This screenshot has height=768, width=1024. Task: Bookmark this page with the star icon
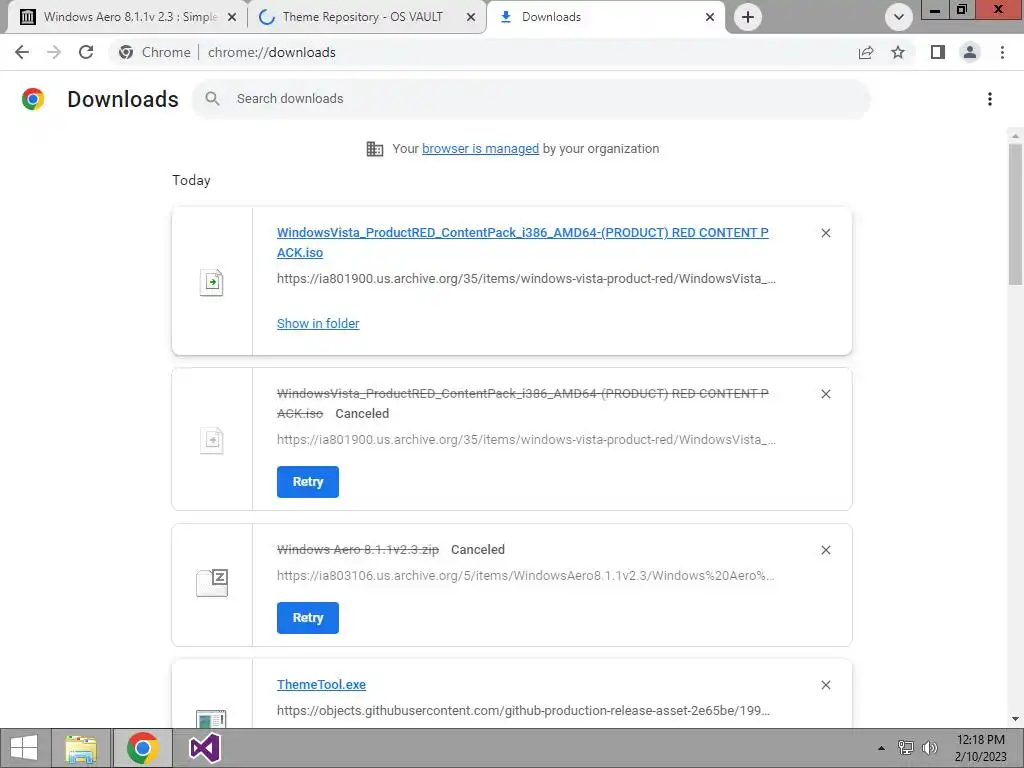(898, 52)
